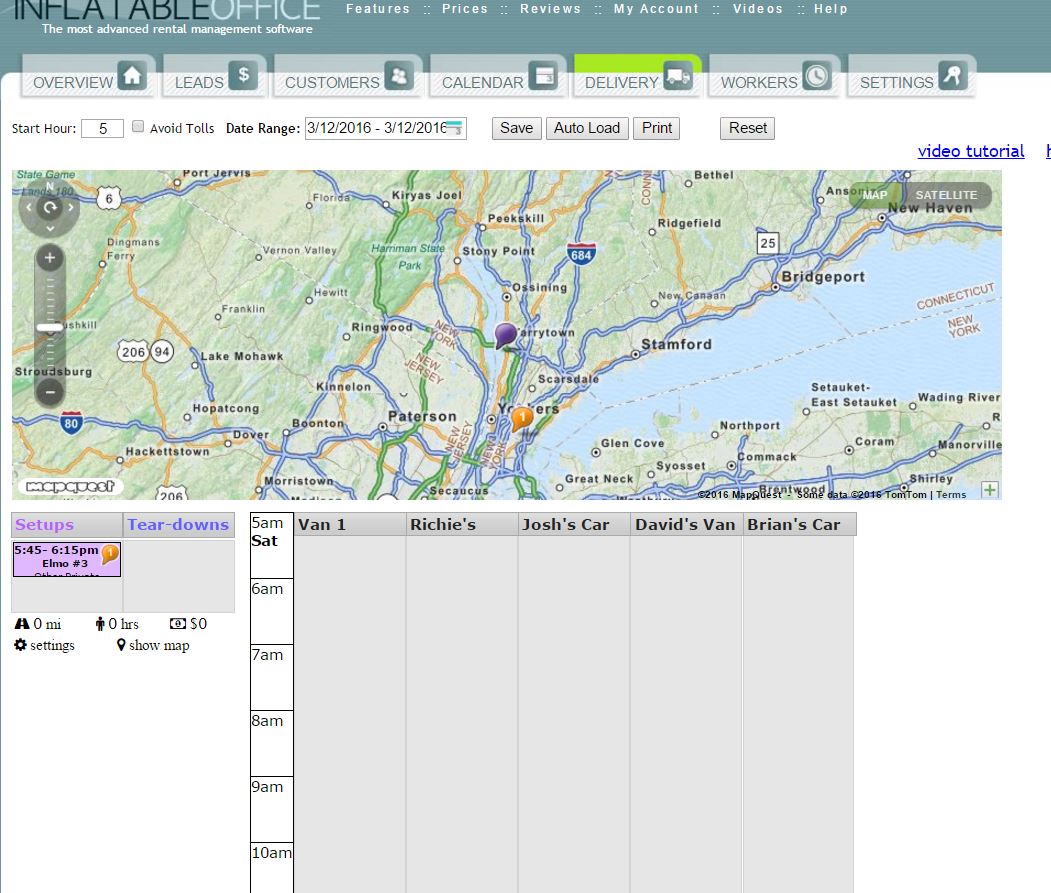
Task: Click the map zoom out minus button
Action: [50, 391]
